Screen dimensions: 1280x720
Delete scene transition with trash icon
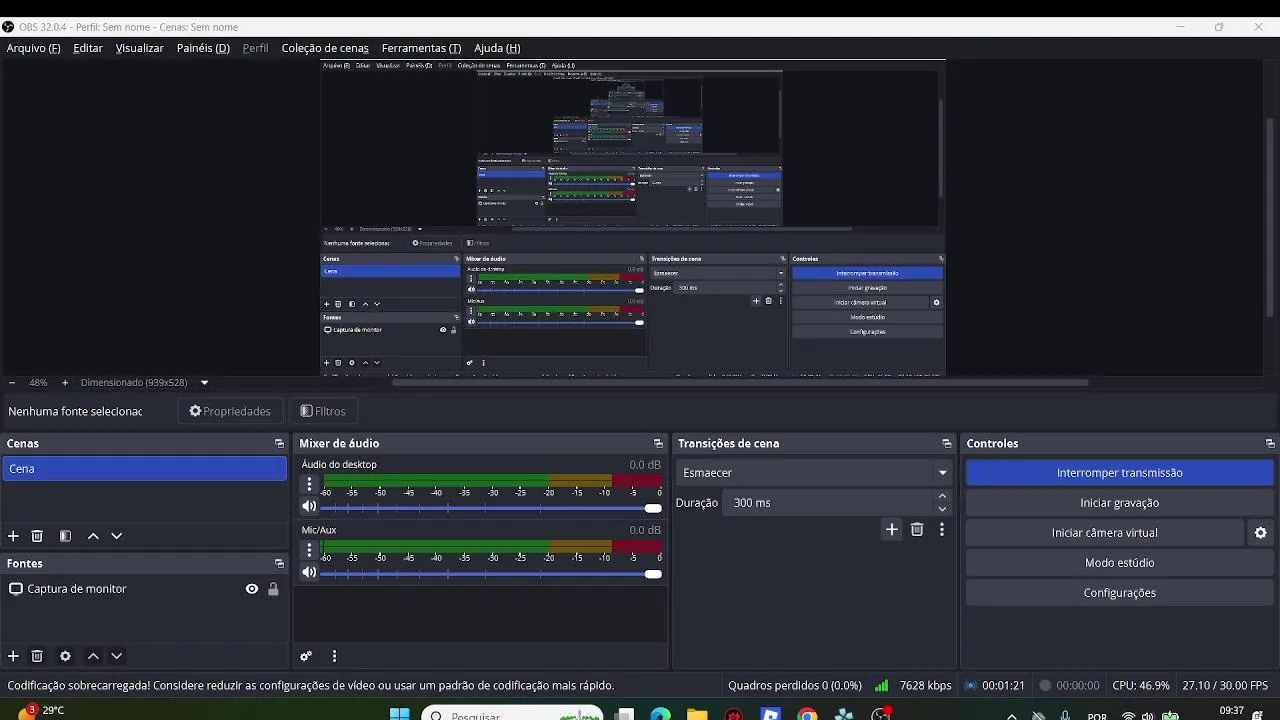pyautogui.click(x=917, y=529)
